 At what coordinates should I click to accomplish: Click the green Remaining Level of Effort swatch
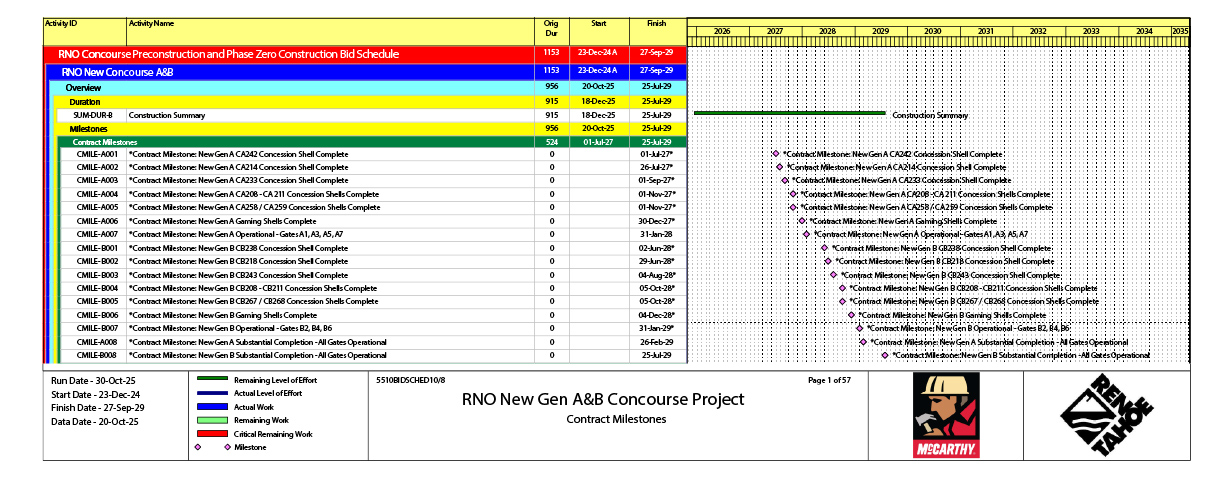211,381
